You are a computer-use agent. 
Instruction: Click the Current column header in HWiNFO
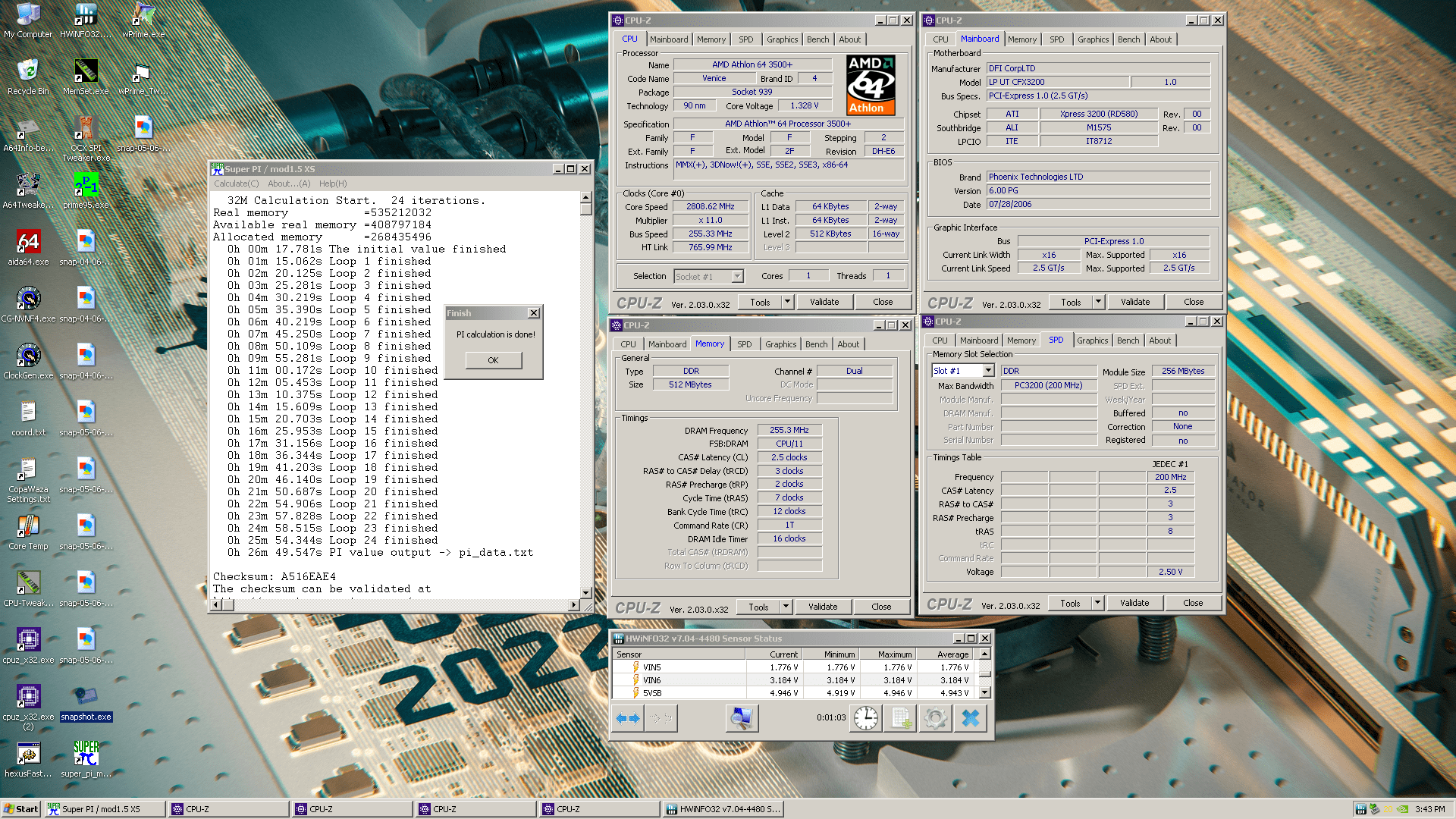[773, 654]
